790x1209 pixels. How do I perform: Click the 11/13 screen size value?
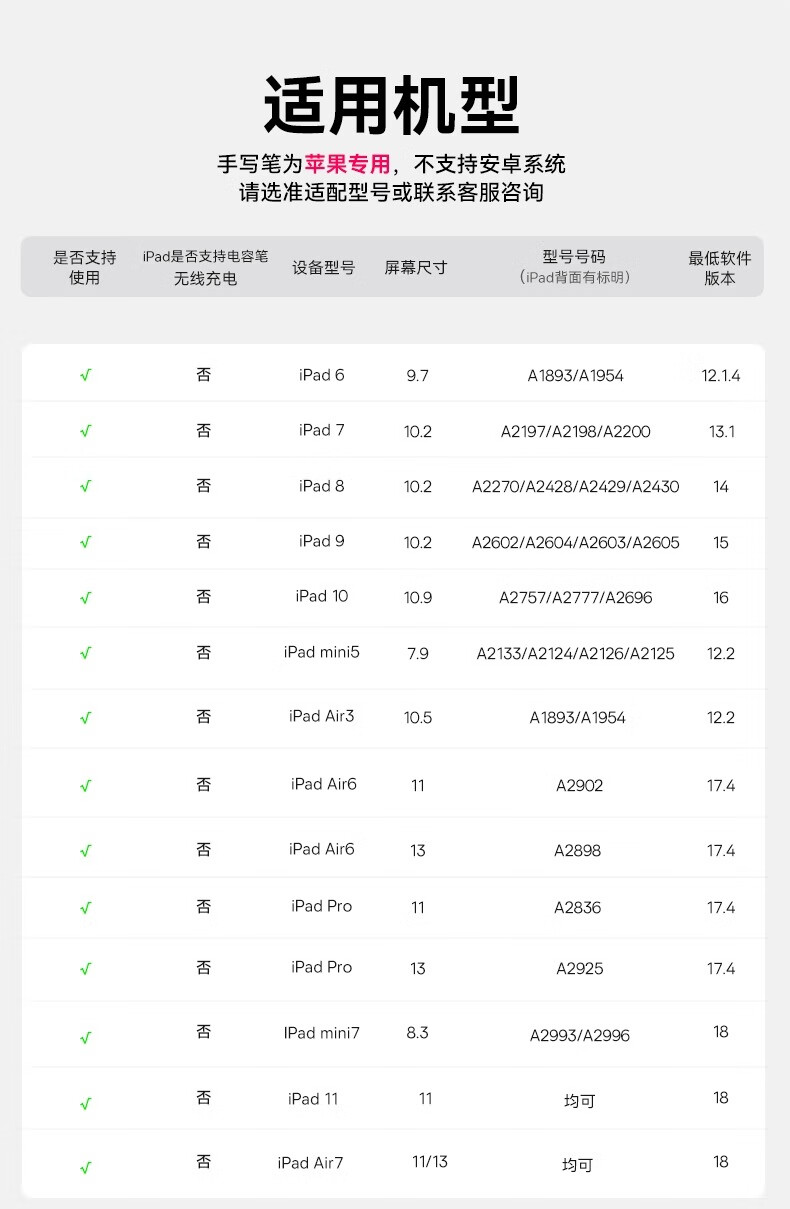(x=430, y=1162)
